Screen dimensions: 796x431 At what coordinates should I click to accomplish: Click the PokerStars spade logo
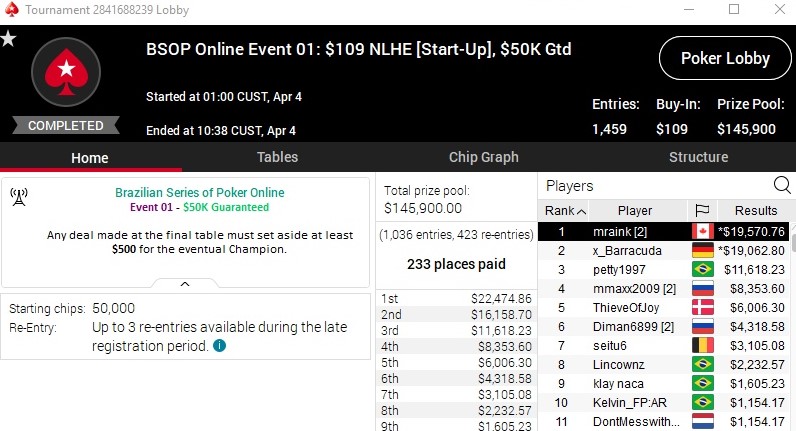pos(66,74)
